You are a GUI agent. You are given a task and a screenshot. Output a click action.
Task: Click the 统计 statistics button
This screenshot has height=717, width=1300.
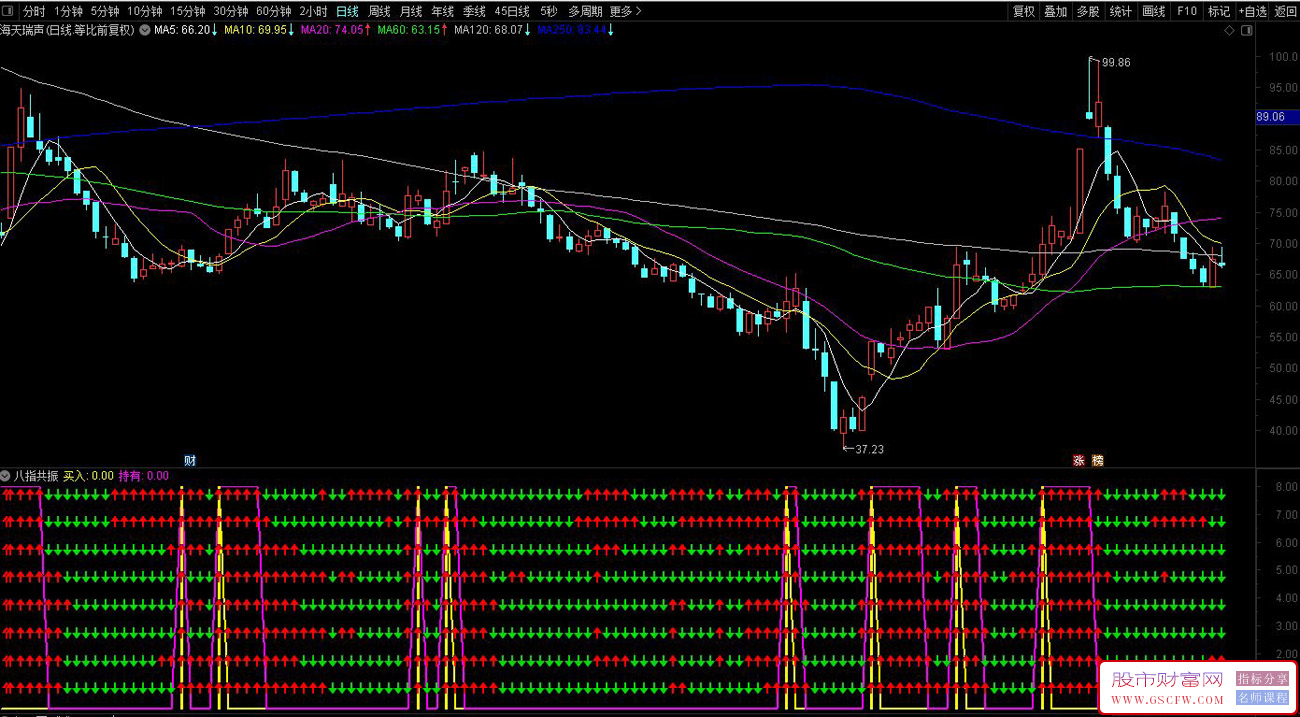[x=1121, y=11]
